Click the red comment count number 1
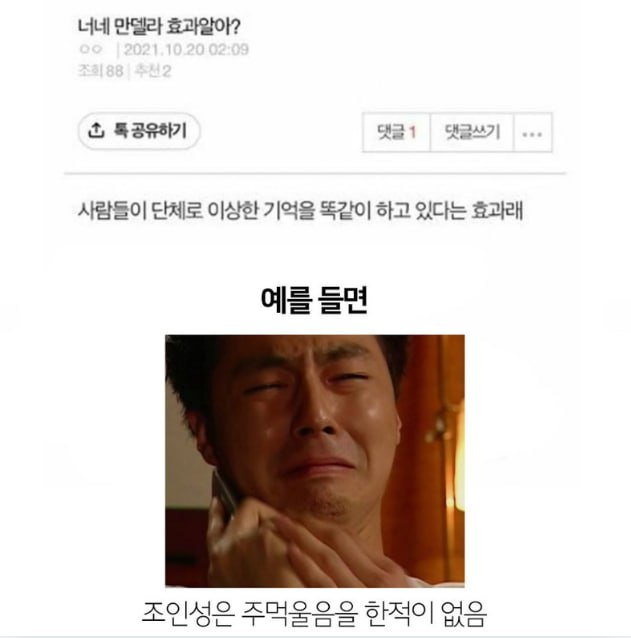Image resolution: width=631 pixels, height=638 pixels. 412,132
